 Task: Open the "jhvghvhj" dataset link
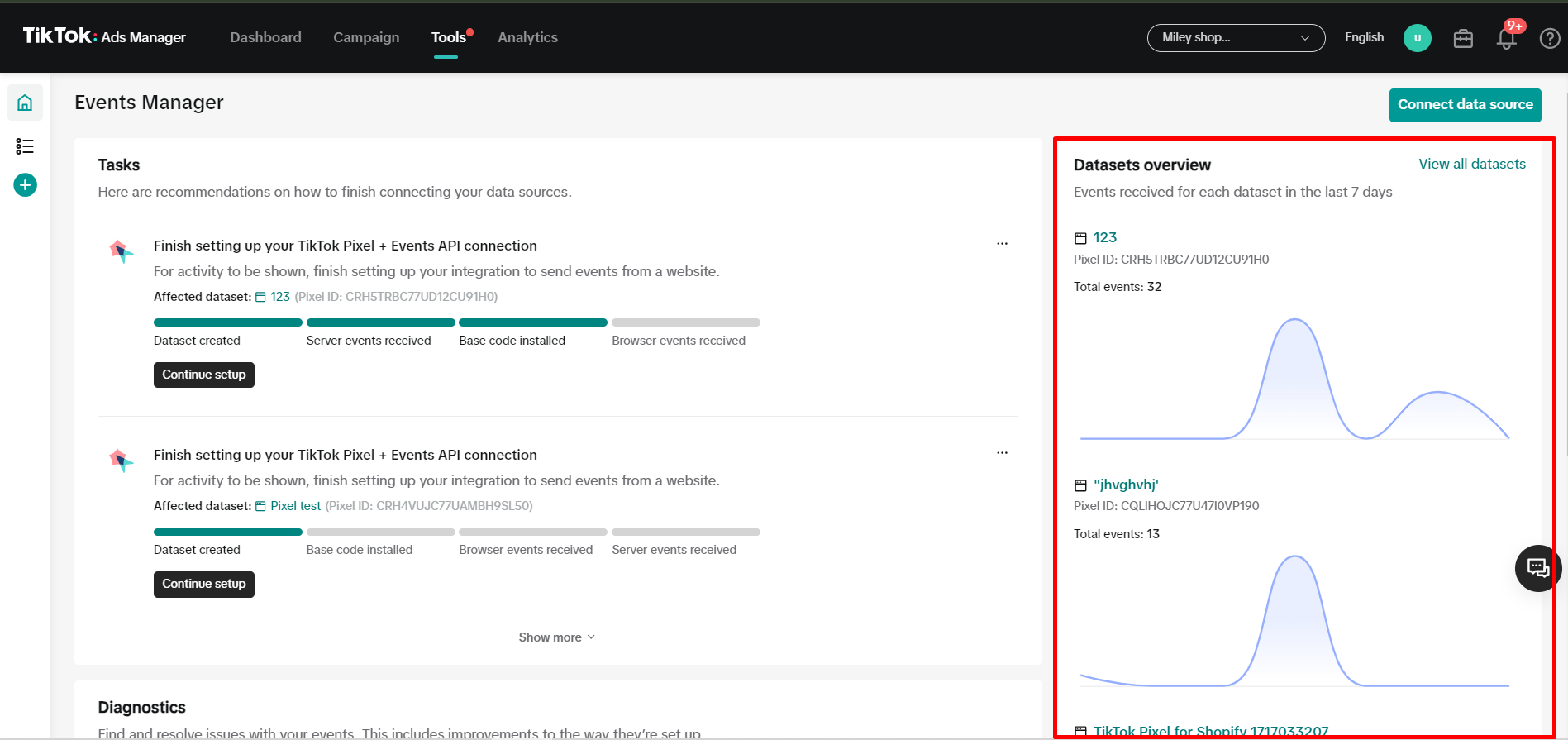pyautogui.click(x=1125, y=485)
